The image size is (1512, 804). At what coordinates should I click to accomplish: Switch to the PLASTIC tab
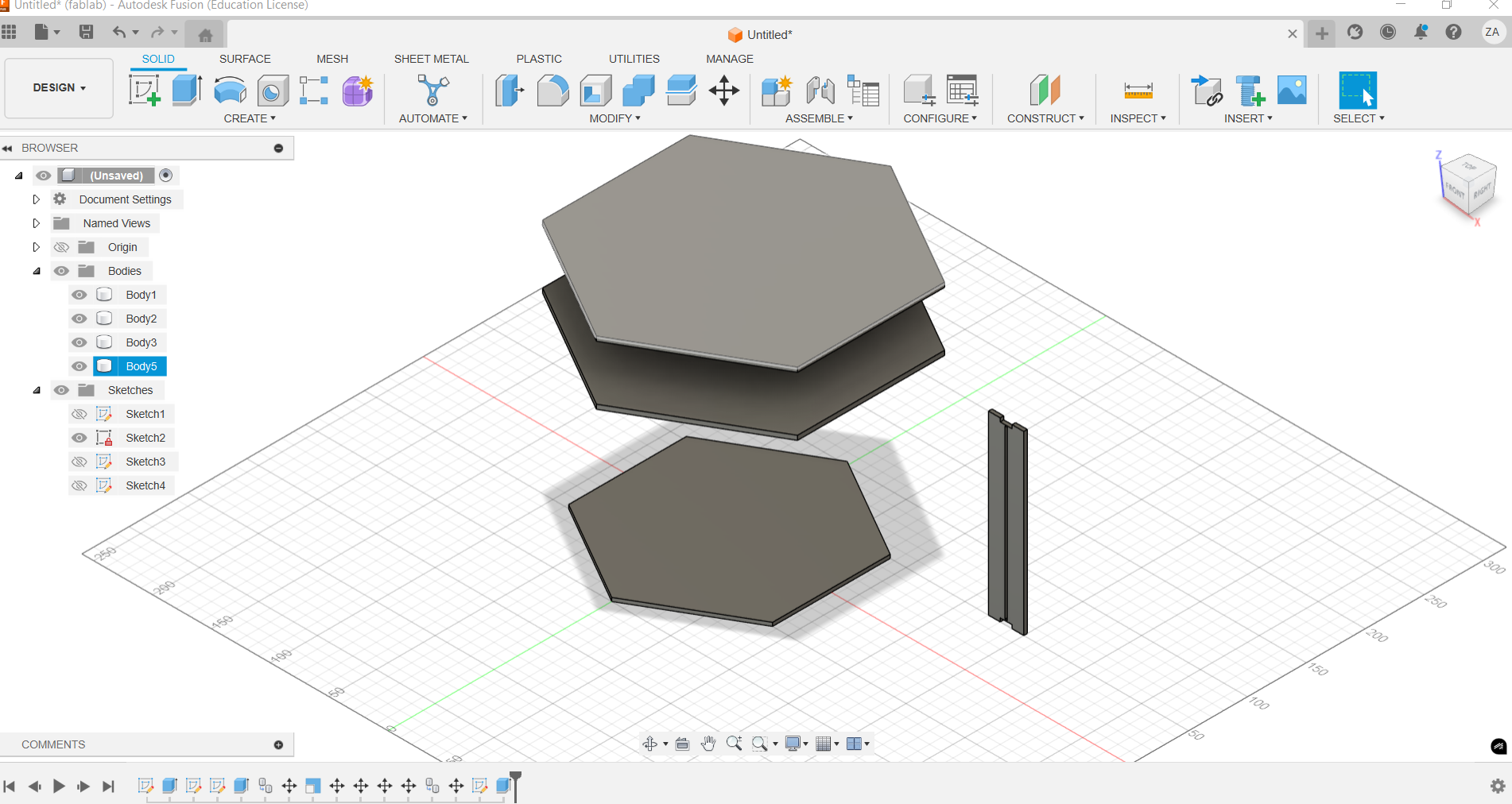pyautogui.click(x=539, y=59)
